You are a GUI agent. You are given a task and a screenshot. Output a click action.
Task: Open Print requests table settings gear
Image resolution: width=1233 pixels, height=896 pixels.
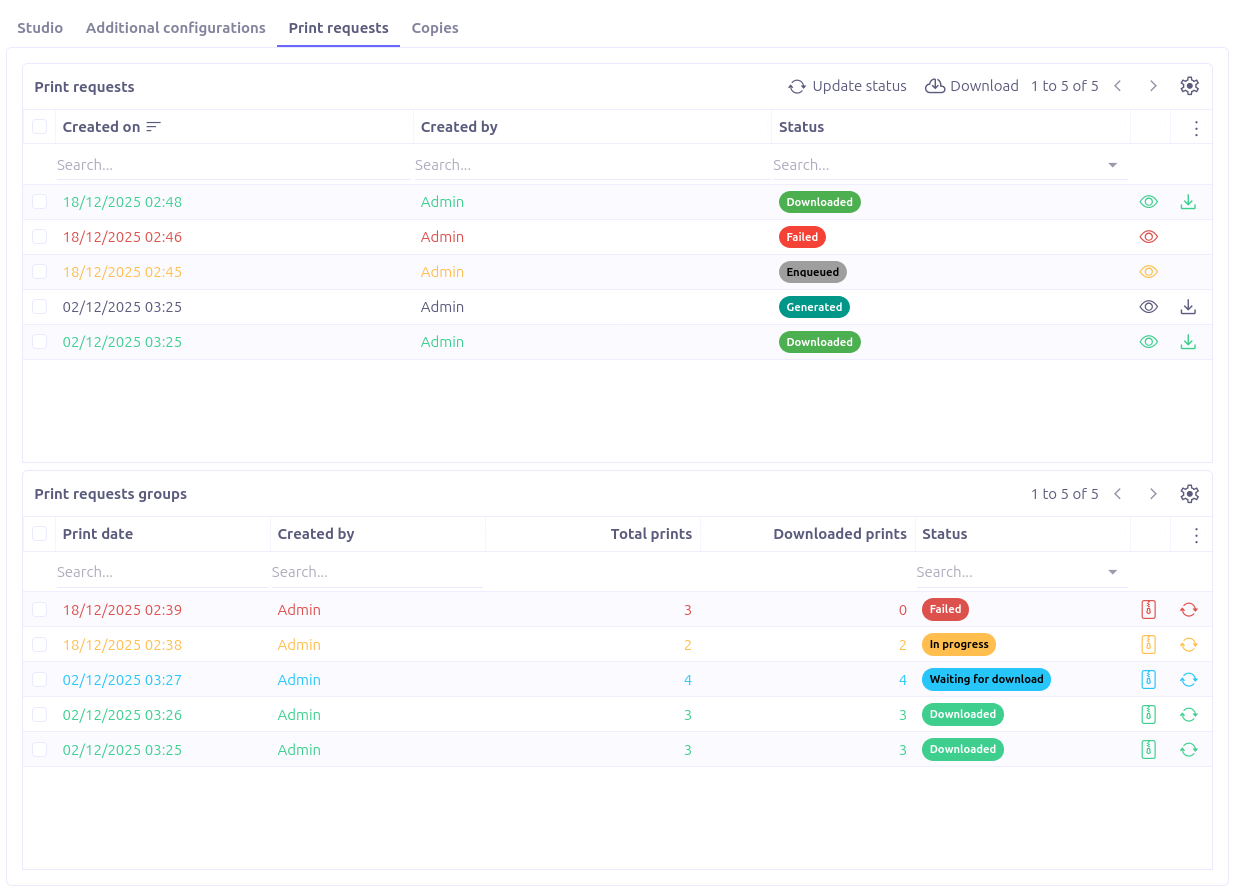[1189, 86]
